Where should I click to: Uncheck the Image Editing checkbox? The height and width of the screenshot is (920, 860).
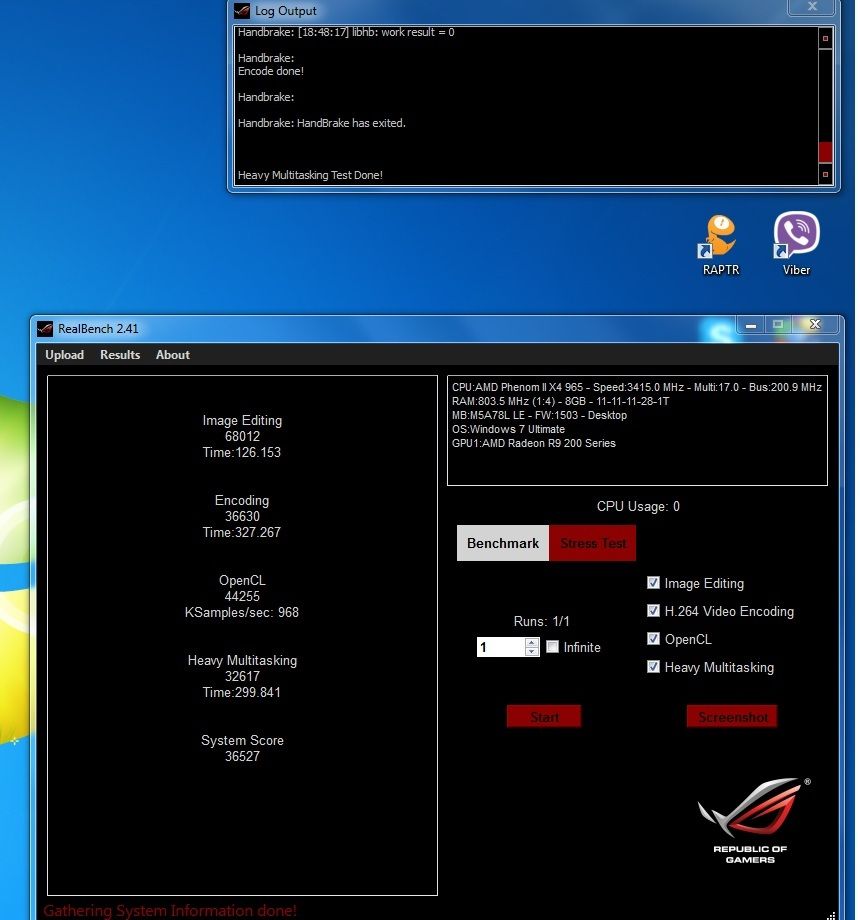pyautogui.click(x=653, y=583)
